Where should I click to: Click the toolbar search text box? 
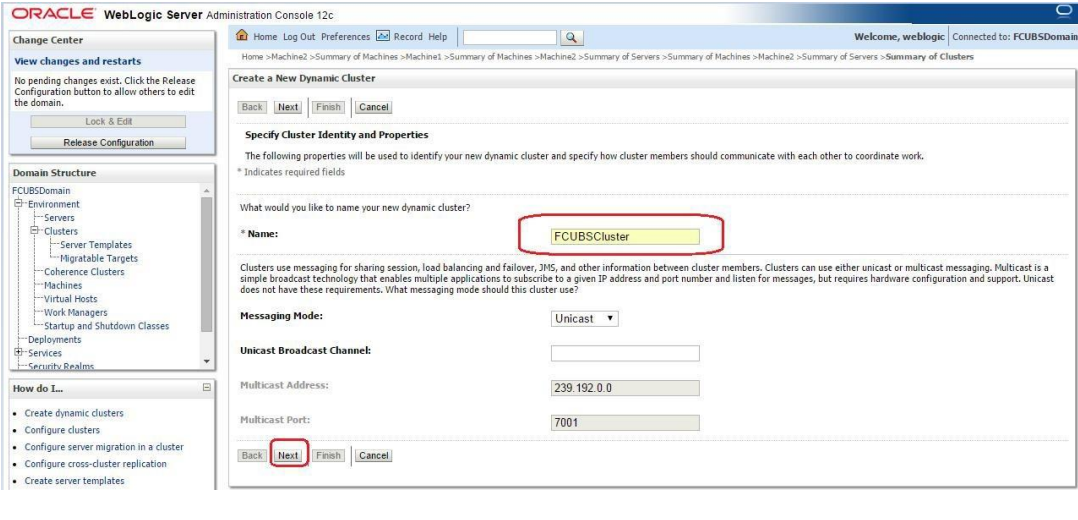pyautogui.click(x=509, y=38)
